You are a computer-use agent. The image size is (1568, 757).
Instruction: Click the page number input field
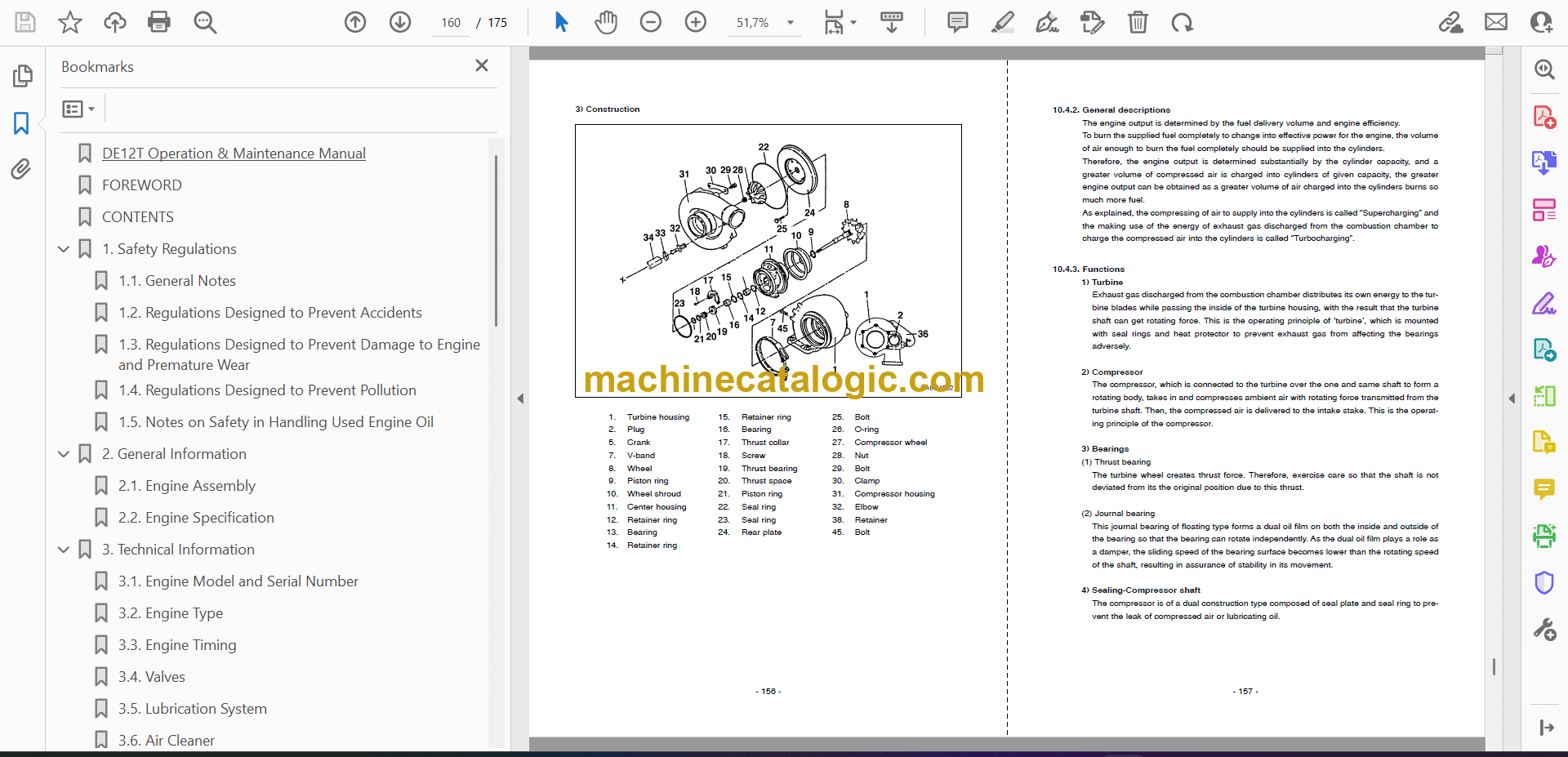tap(451, 23)
